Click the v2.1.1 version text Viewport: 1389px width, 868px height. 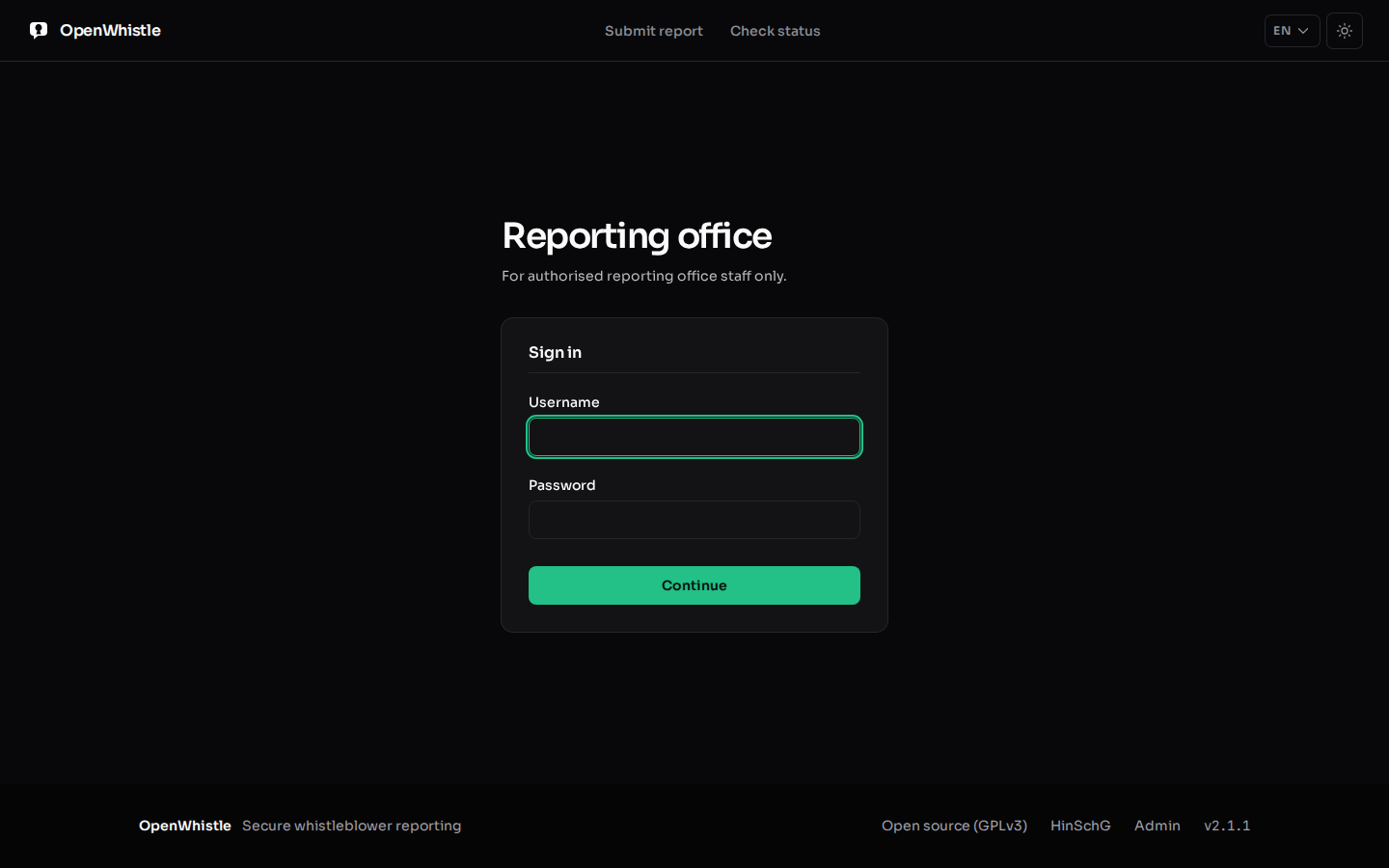point(1227,826)
